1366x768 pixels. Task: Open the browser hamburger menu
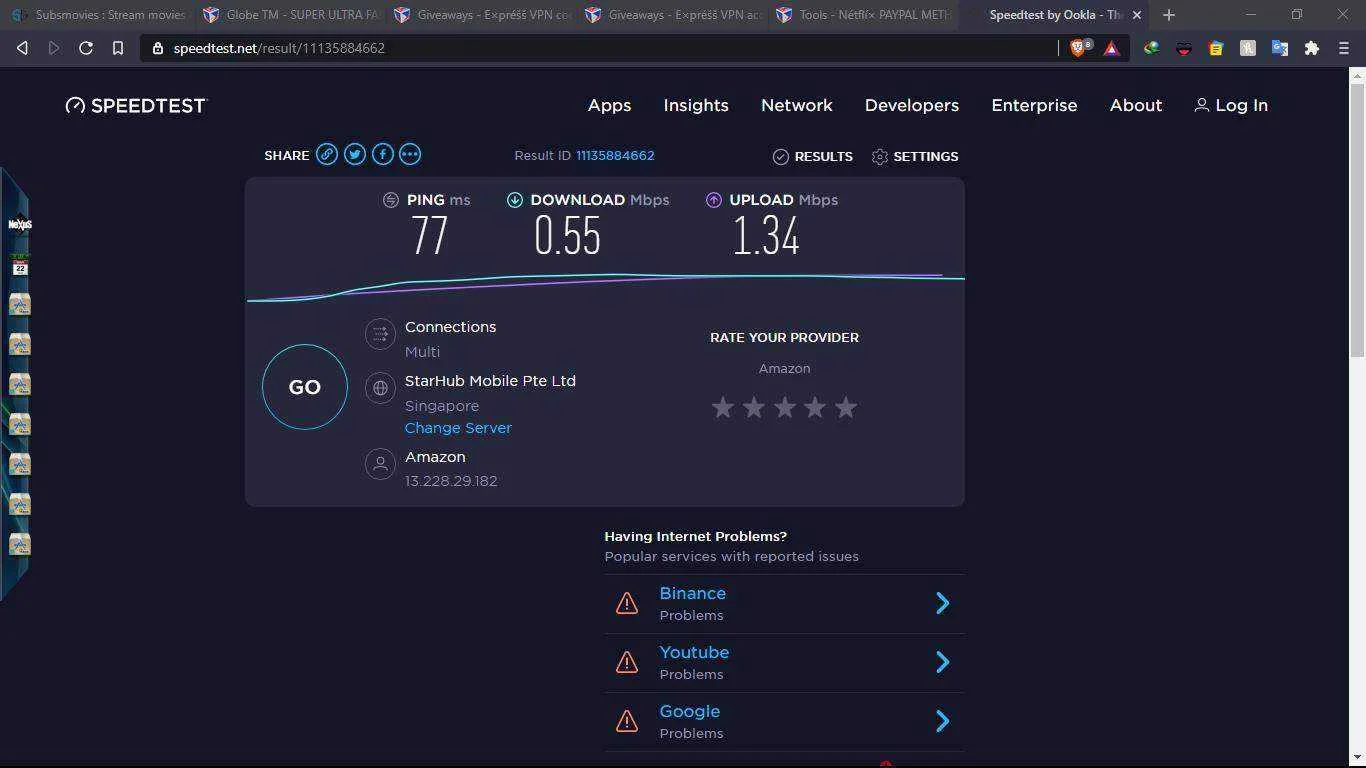pyautogui.click(x=1344, y=48)
